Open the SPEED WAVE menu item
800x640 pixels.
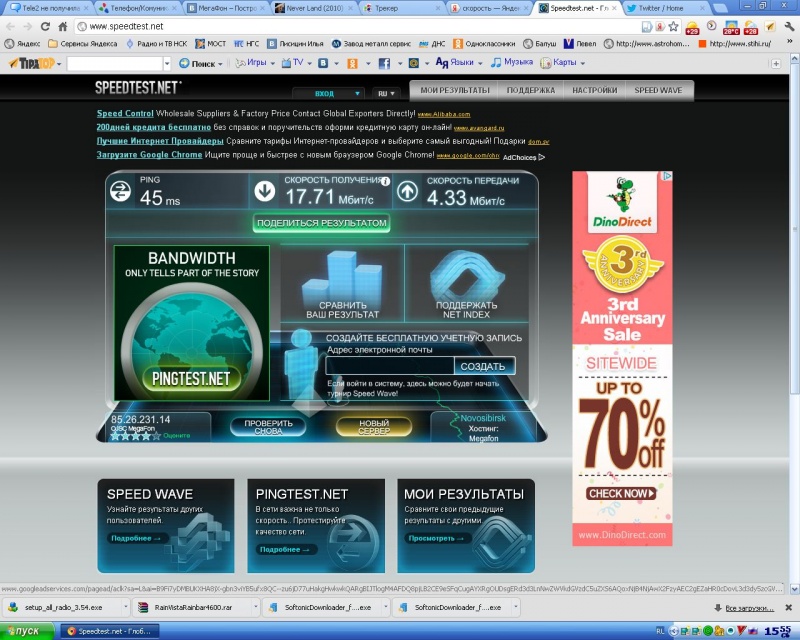pos(658,90)
